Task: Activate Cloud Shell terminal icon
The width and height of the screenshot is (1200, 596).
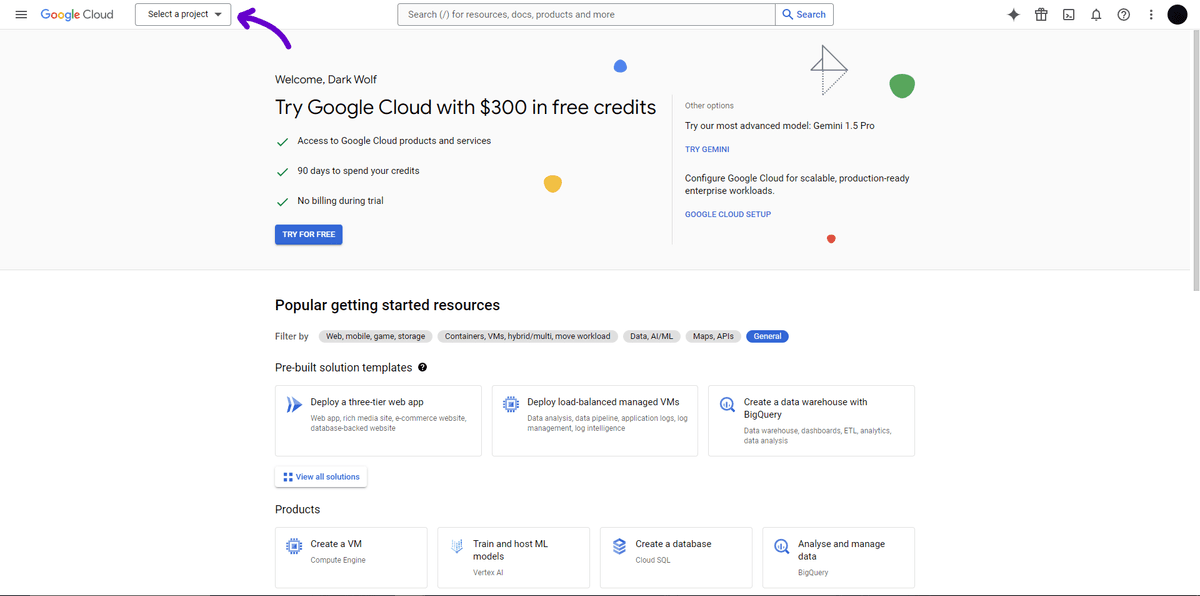Action: click(x=1069, y=15)
